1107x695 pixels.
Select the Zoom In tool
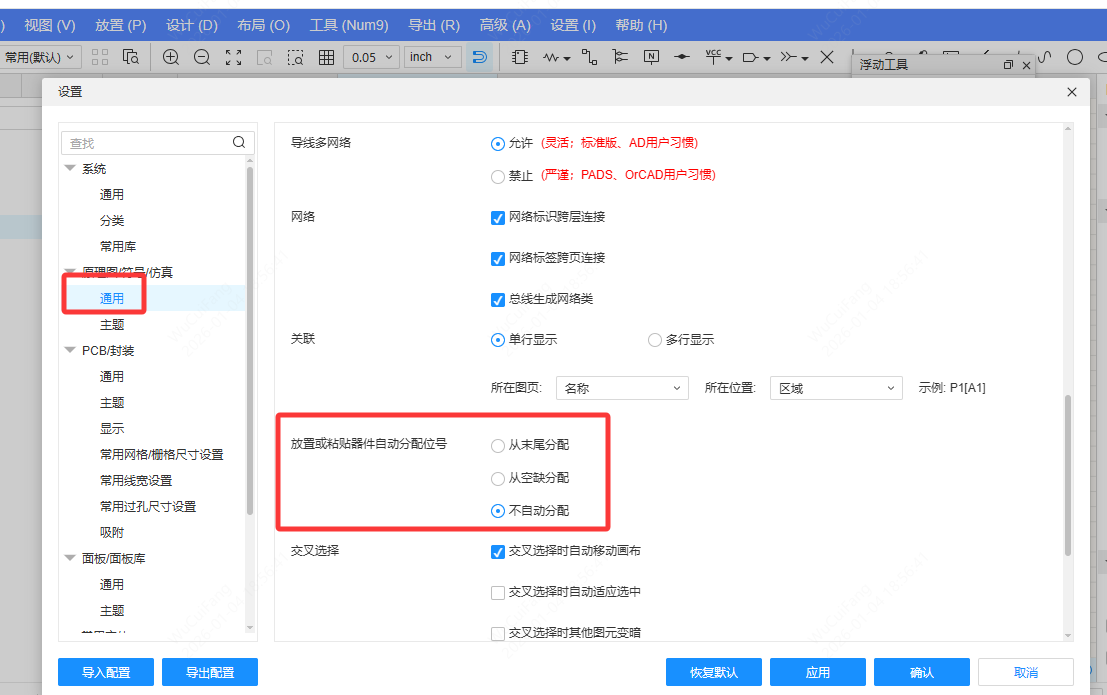(x=170, y=57)
